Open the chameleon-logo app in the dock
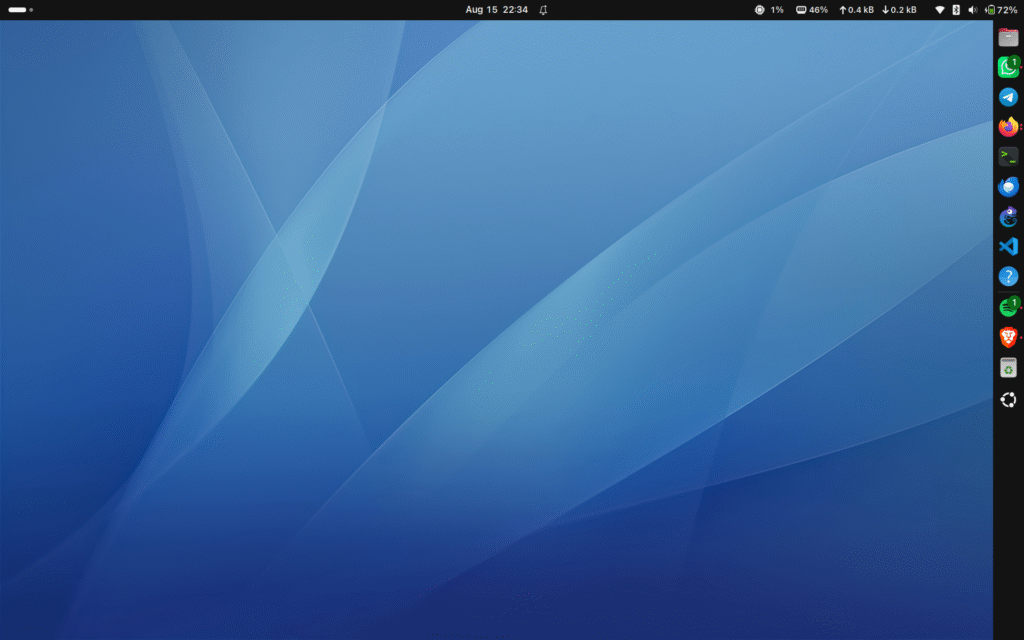Viewport: 1024px width, 640px height. (x=1008, y=216)
